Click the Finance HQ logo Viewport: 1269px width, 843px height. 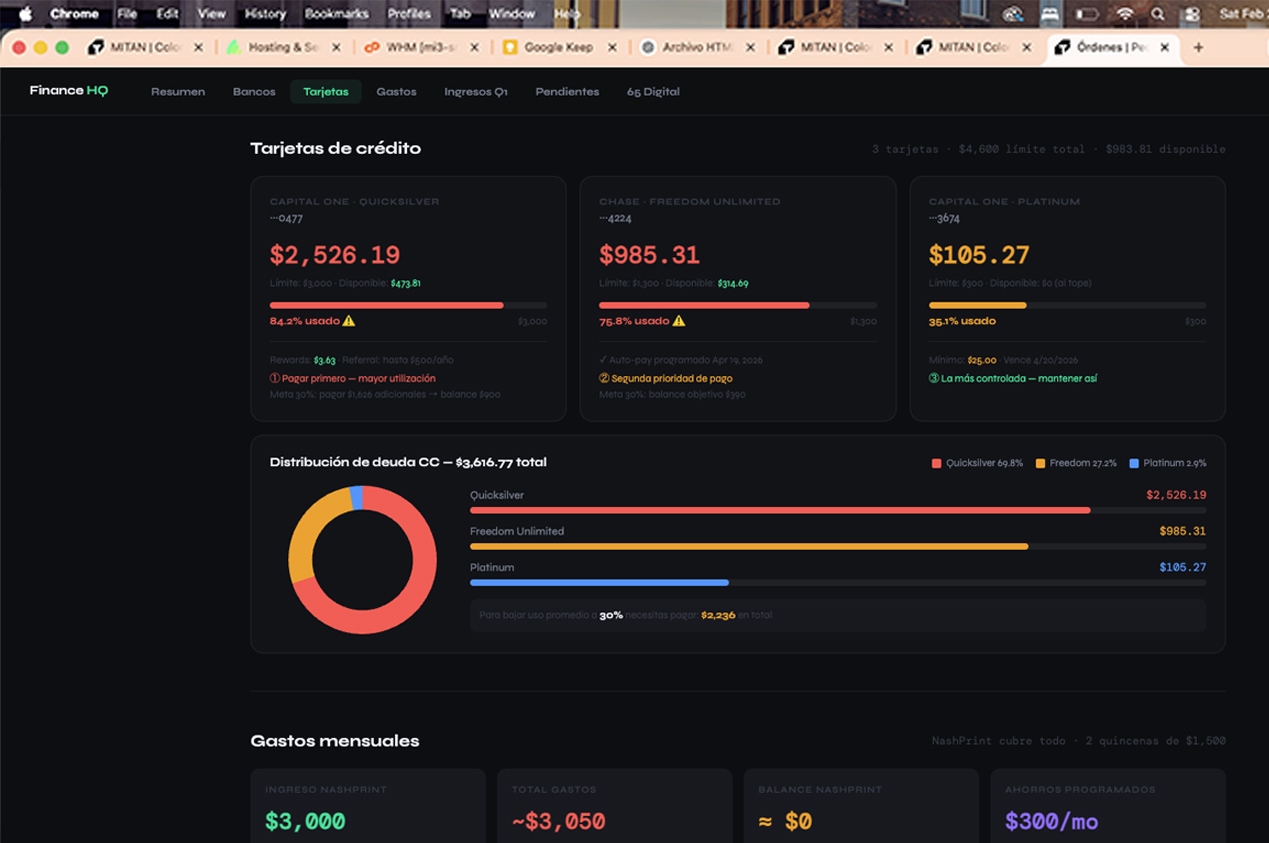click(x=68, y=91)
